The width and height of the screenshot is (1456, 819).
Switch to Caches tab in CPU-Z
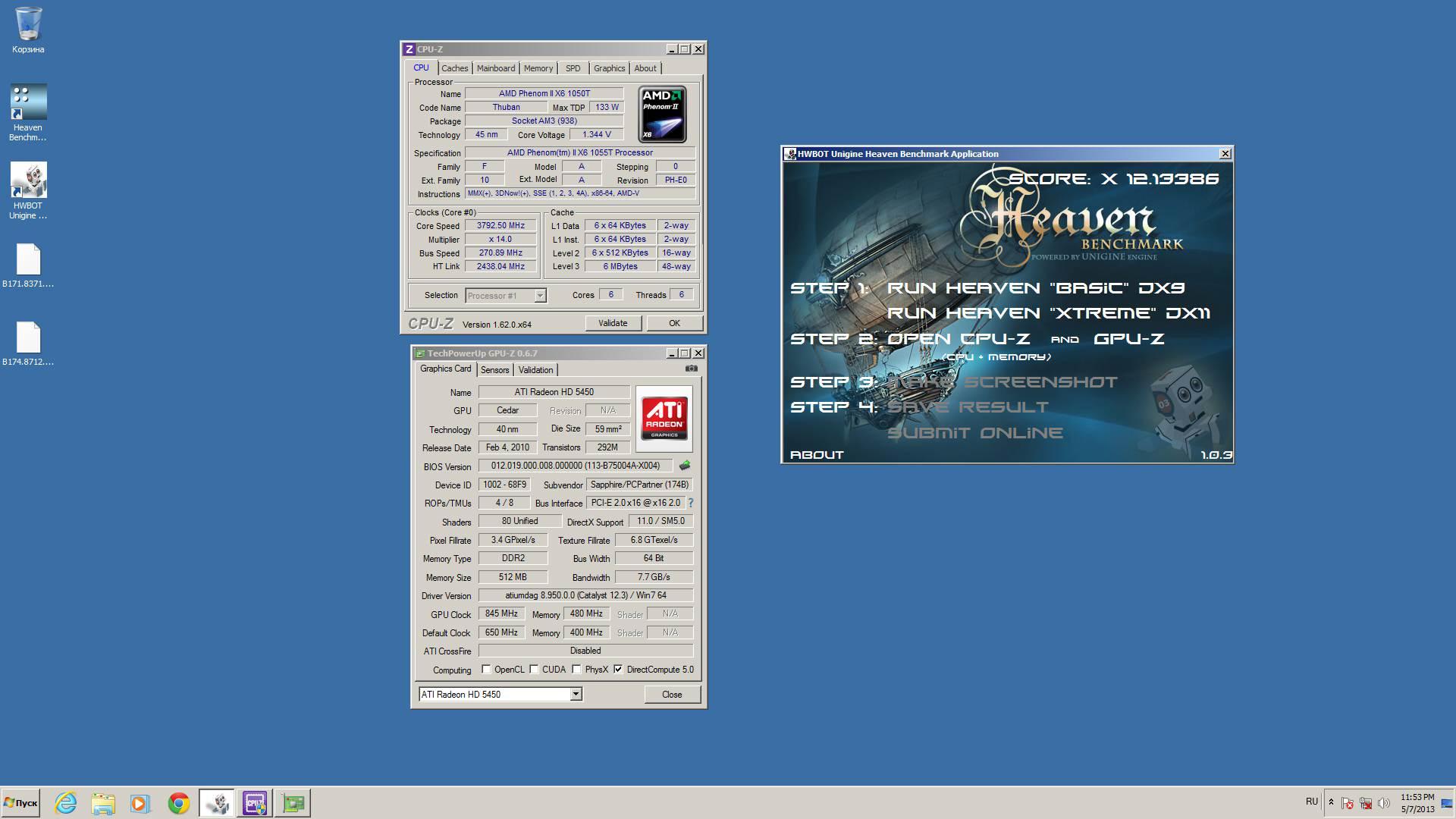pos(454,68)
